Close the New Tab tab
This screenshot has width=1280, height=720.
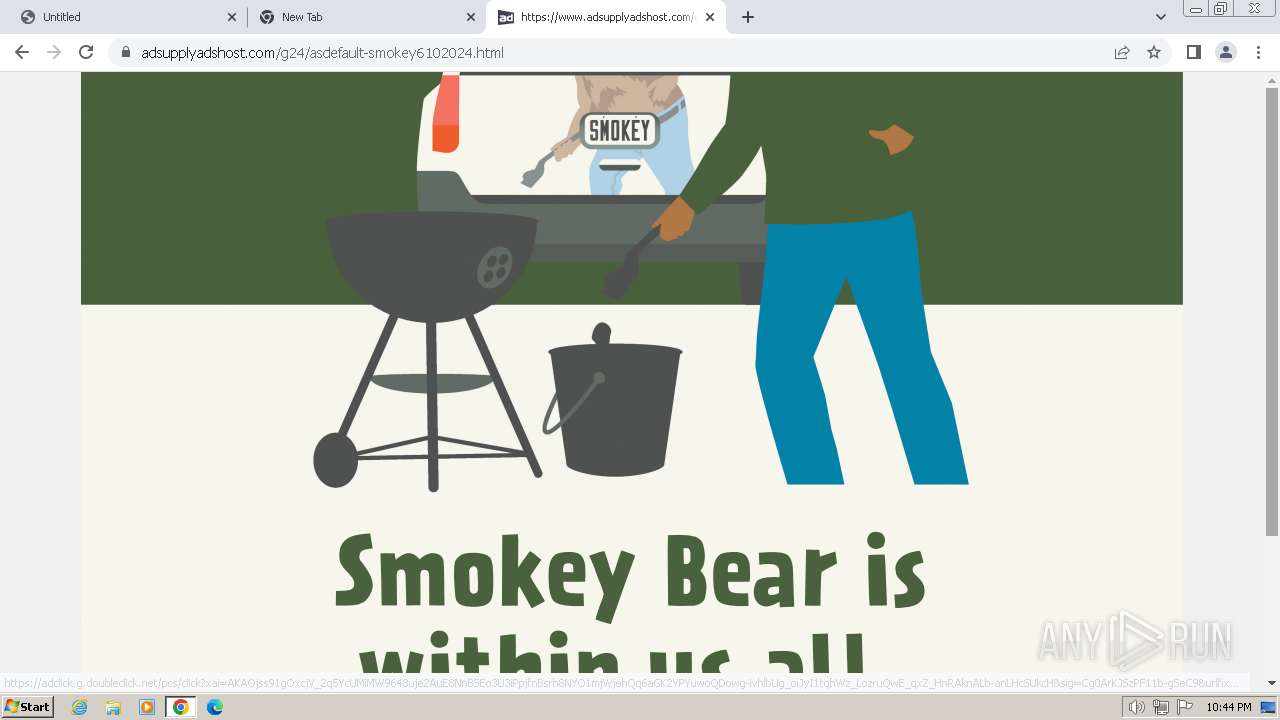point(471,17)
